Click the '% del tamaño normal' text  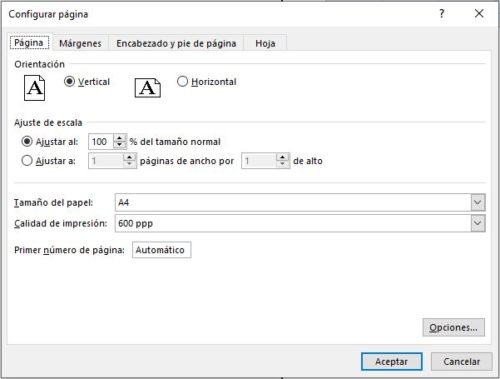[x=175, y=142]
